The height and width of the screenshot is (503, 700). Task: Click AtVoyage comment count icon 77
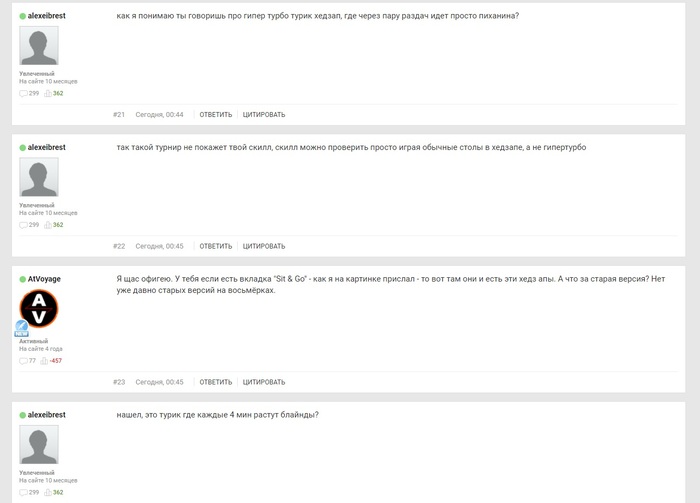point(23,361)
